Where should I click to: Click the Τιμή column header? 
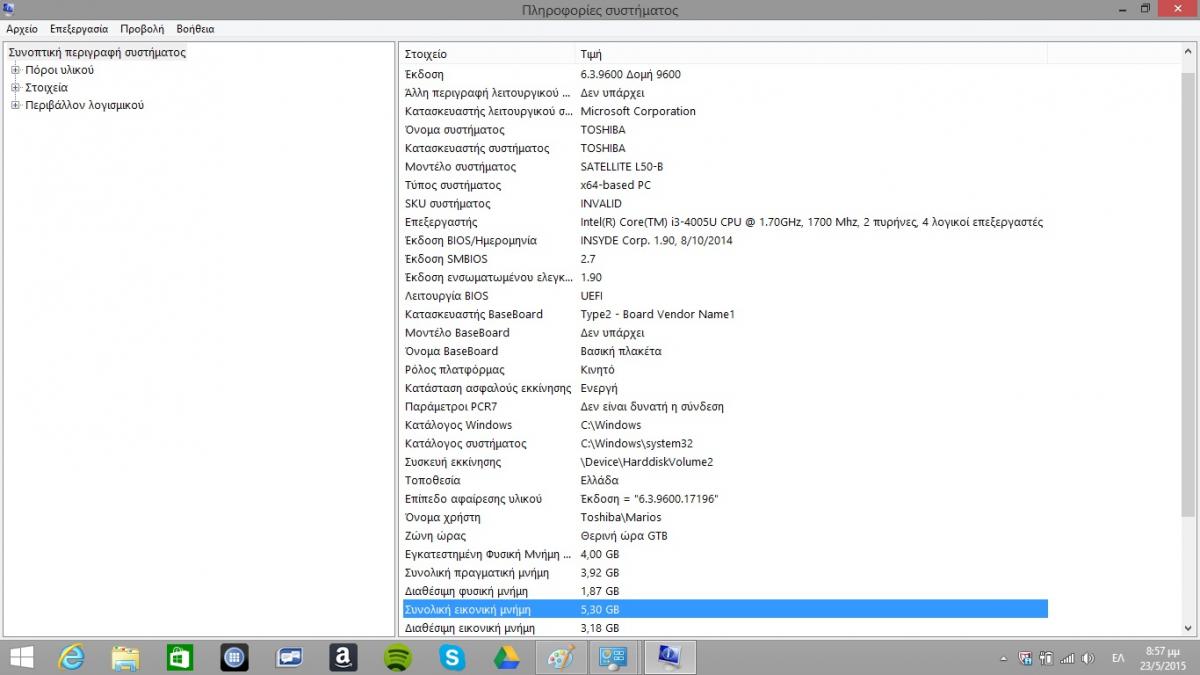click(812, 54)
